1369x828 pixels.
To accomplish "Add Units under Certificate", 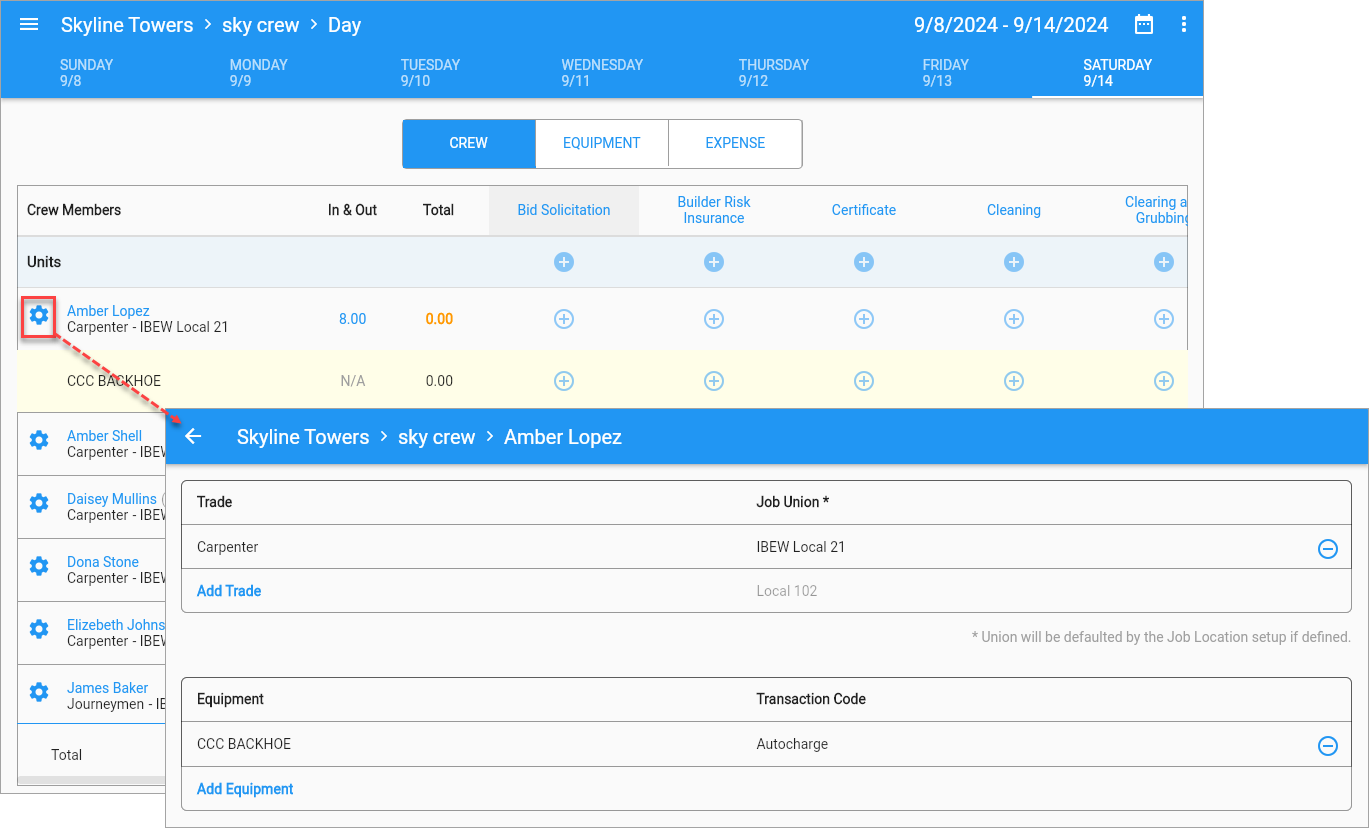I will click(x=864, y=262).
